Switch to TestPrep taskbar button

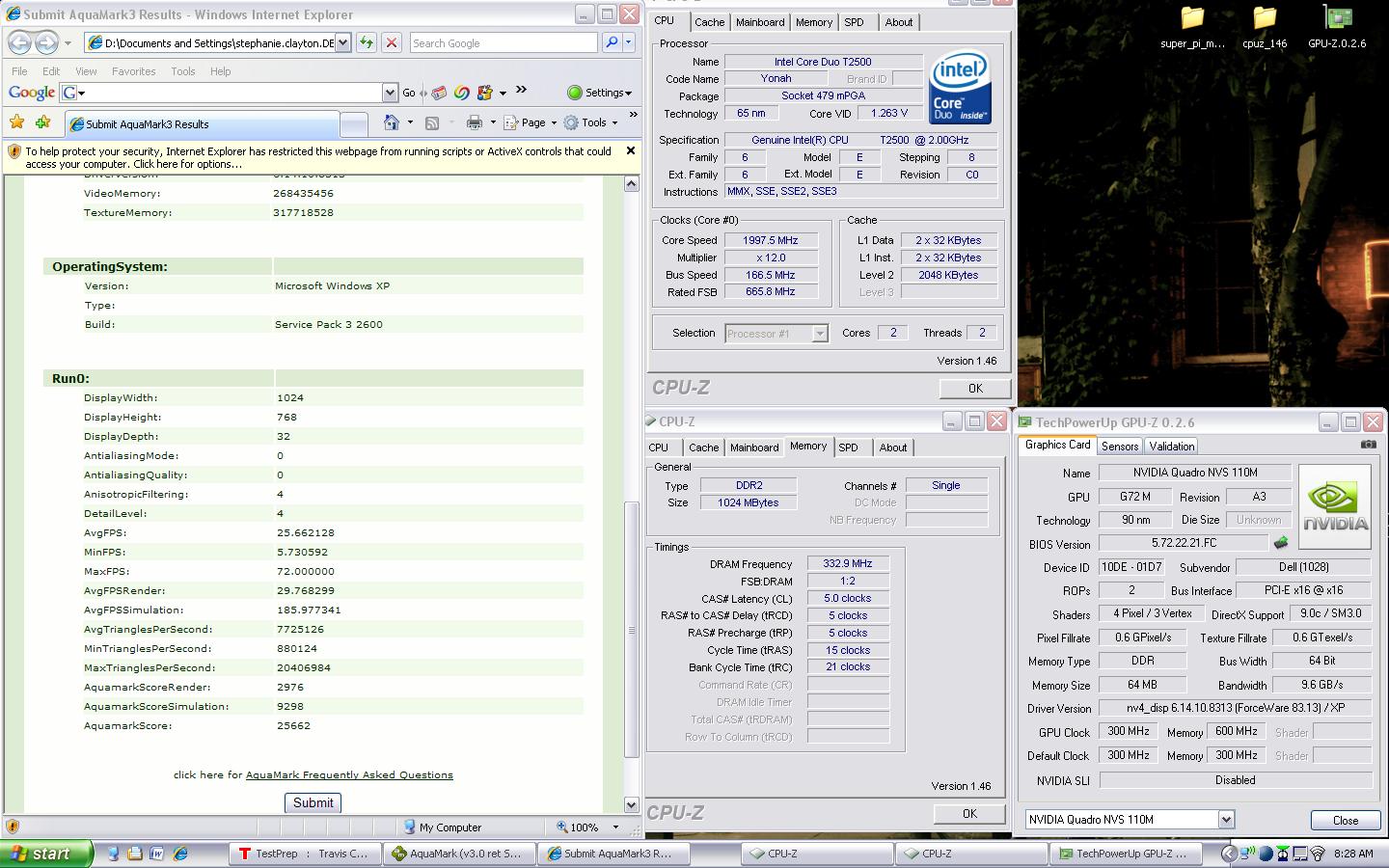305,854
